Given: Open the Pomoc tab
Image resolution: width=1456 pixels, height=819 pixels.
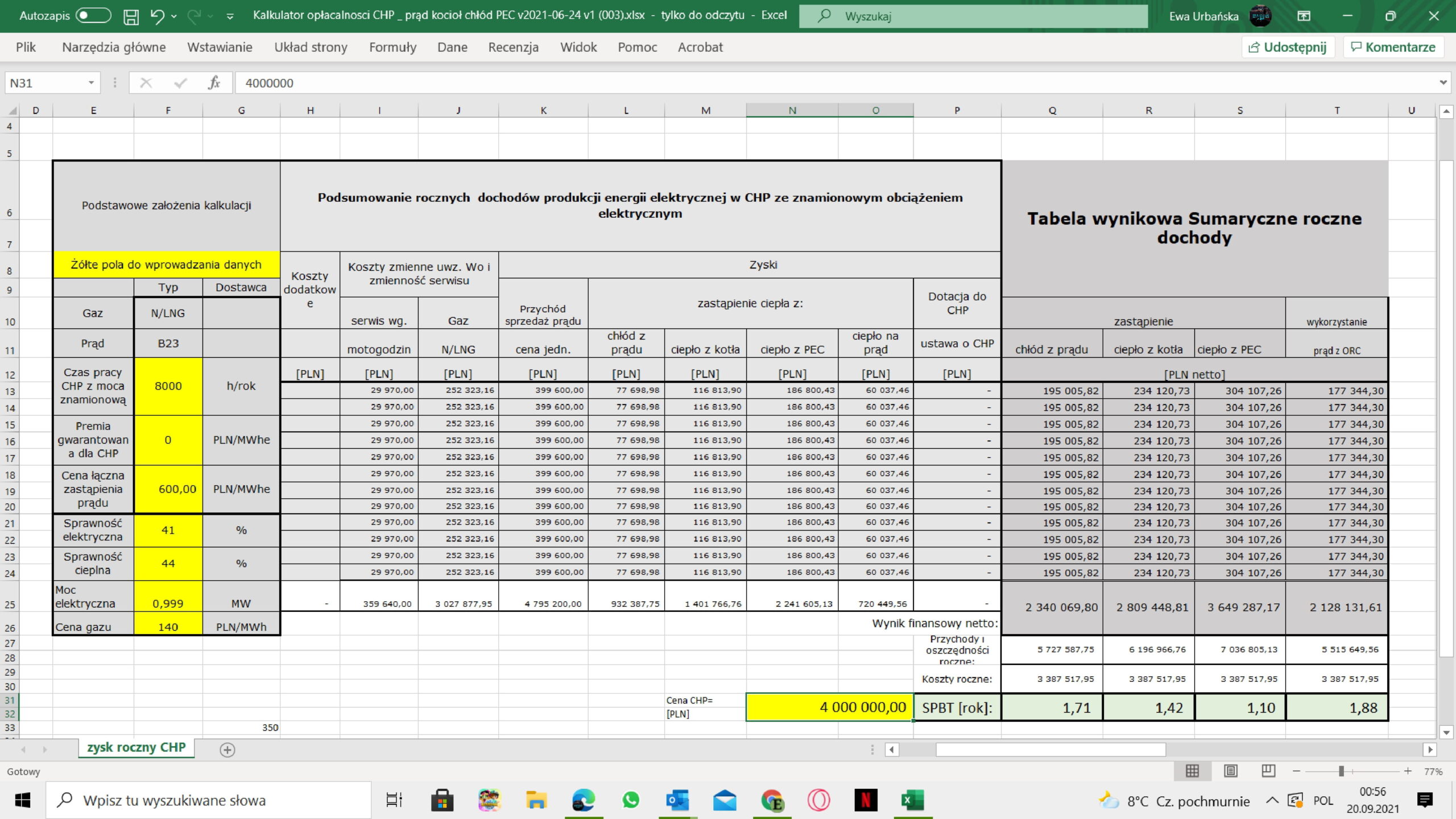Looking at the screenshot, I should [637, 47].
